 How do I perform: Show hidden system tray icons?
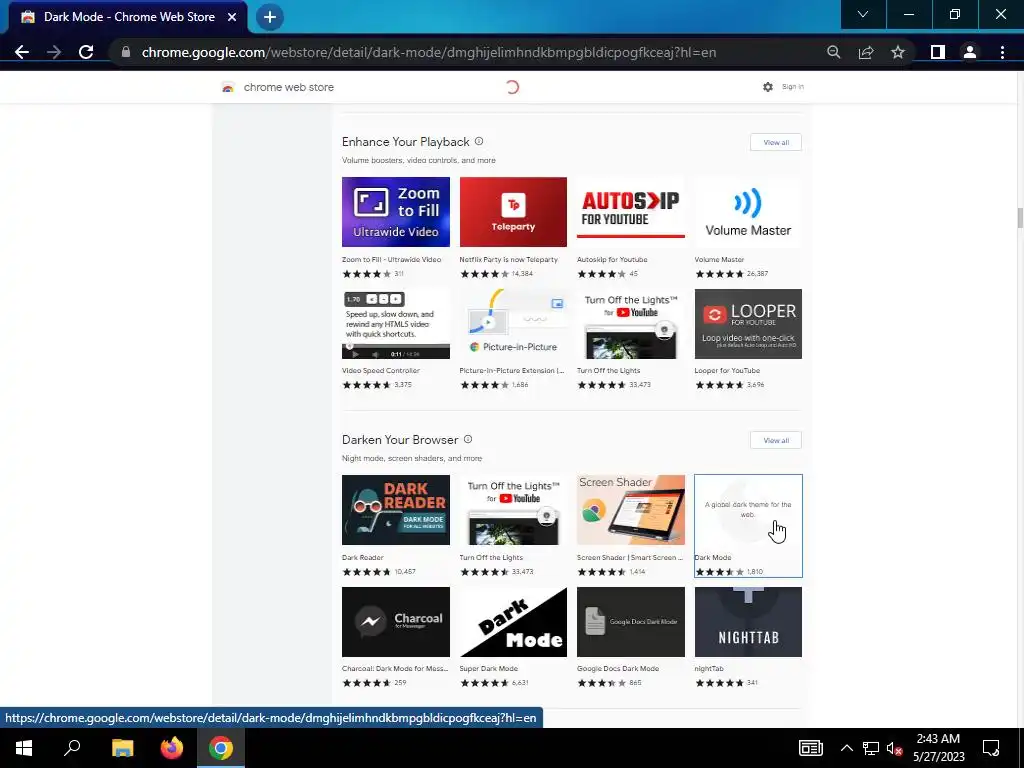846,748
